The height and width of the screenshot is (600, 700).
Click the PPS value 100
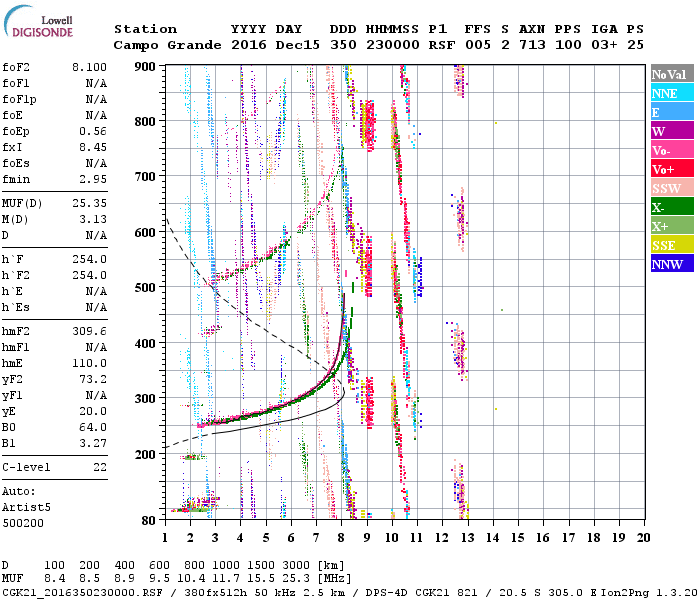tap(568, 45)
